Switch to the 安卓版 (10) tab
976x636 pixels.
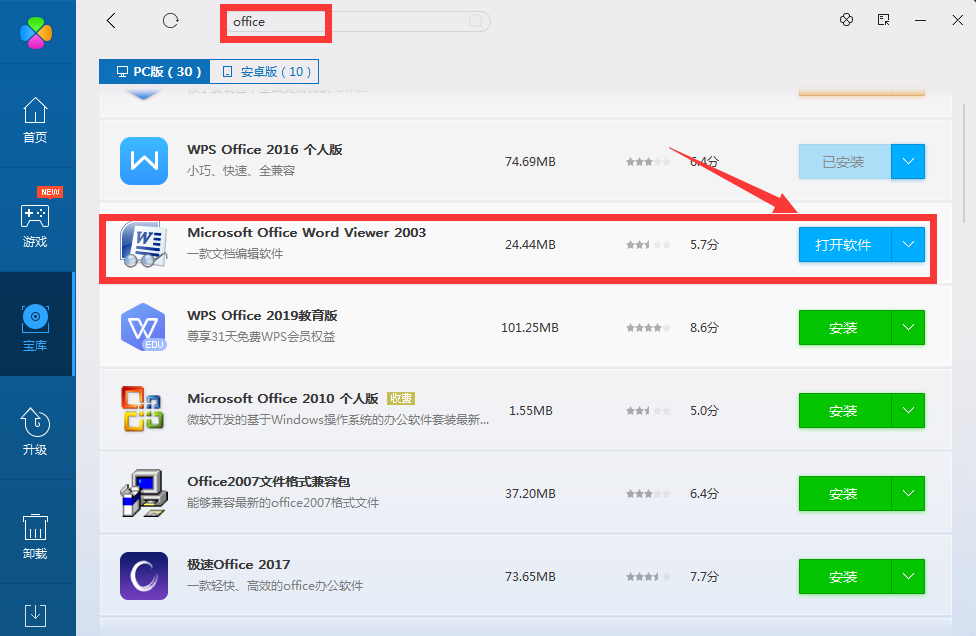tap(265, 72)
